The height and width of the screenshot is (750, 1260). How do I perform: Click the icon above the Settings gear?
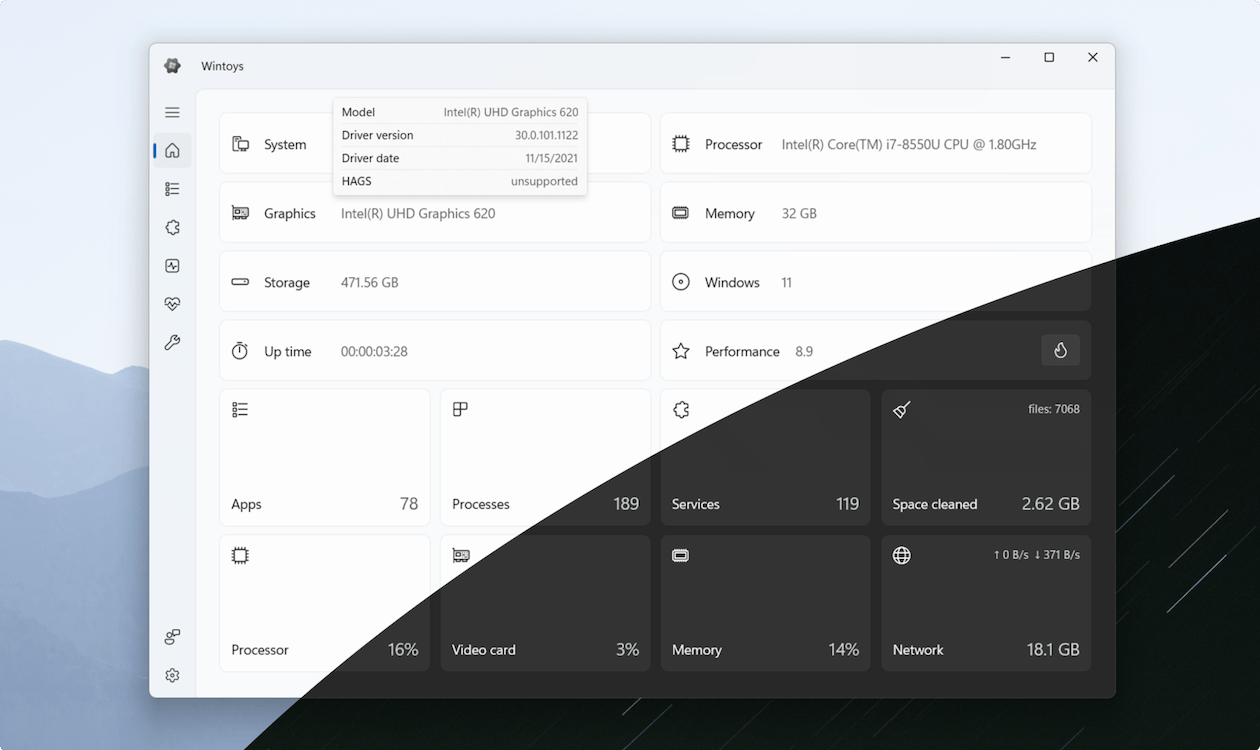pyautogui.click(x=172, y=637)
